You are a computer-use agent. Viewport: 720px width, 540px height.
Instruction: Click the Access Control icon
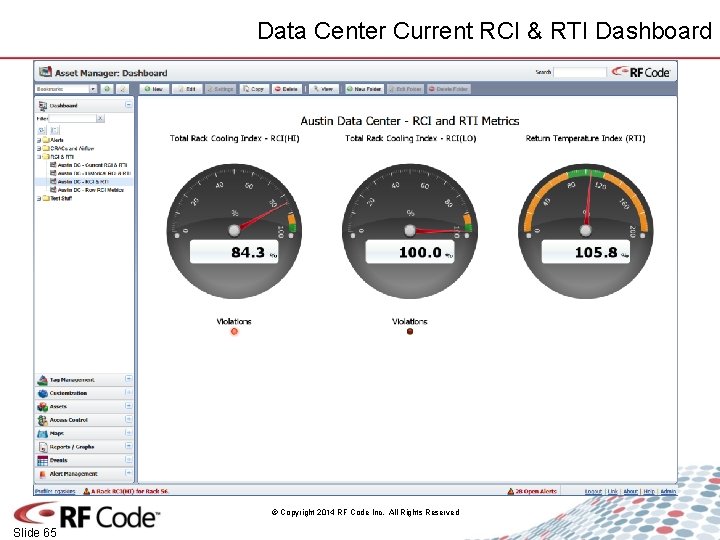coord(43,420)
